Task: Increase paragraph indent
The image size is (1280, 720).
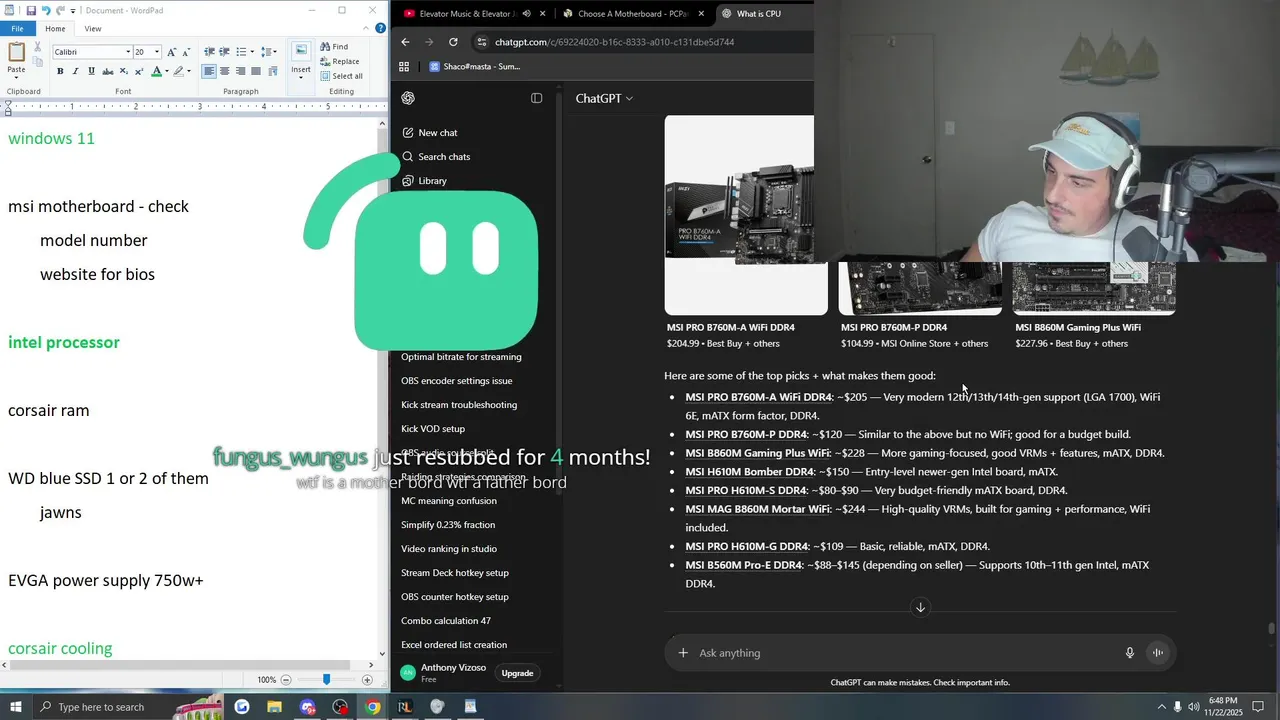Action: 225,52
